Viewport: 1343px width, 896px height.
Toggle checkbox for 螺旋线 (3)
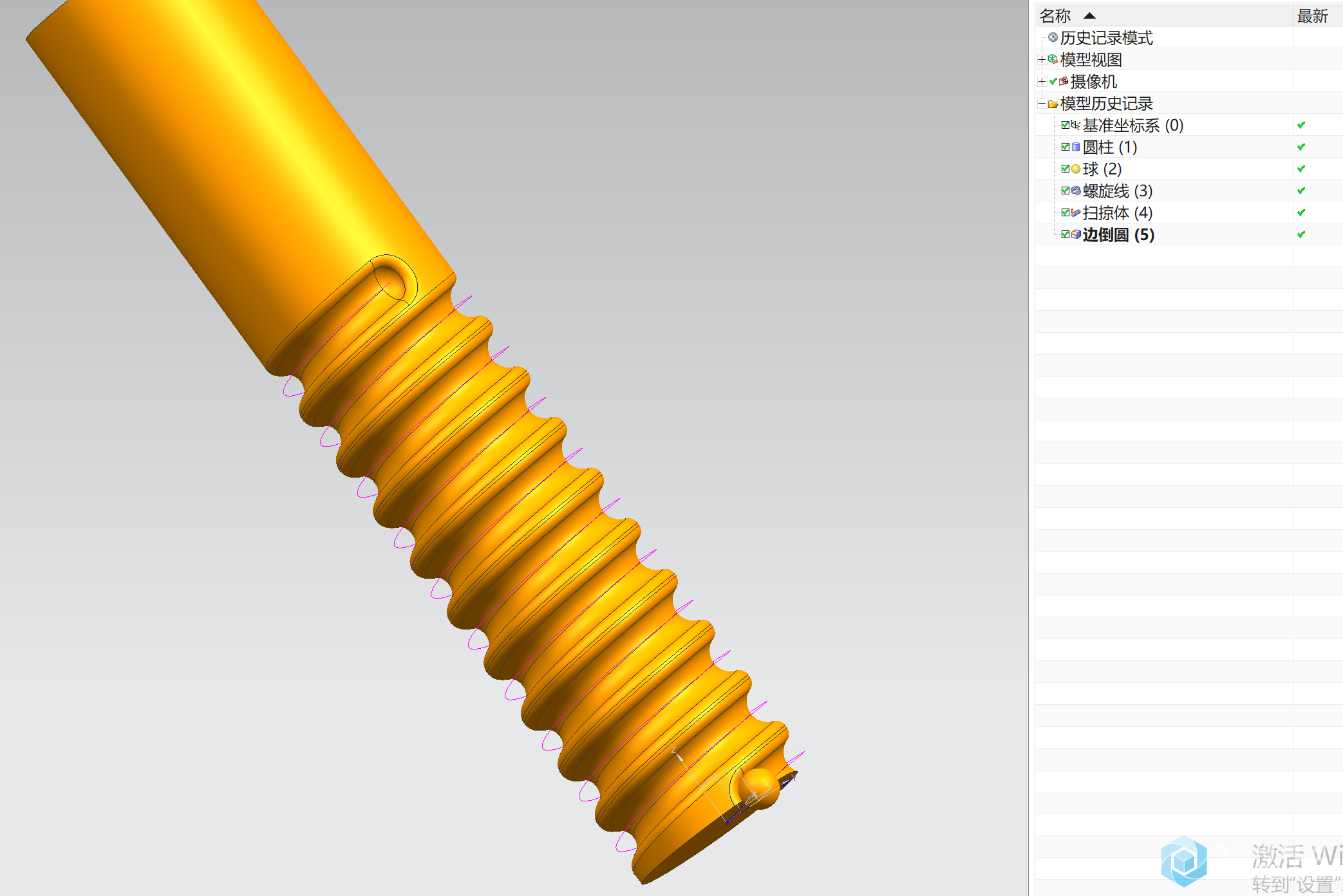pyautogui.click(x=1066, y=191)
